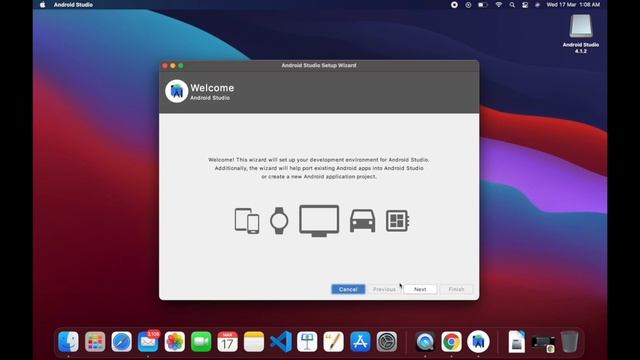Viewport: 640px width, 360px height.
Task: Click the phone and tablet device icon
Action: tap(247, 221)
